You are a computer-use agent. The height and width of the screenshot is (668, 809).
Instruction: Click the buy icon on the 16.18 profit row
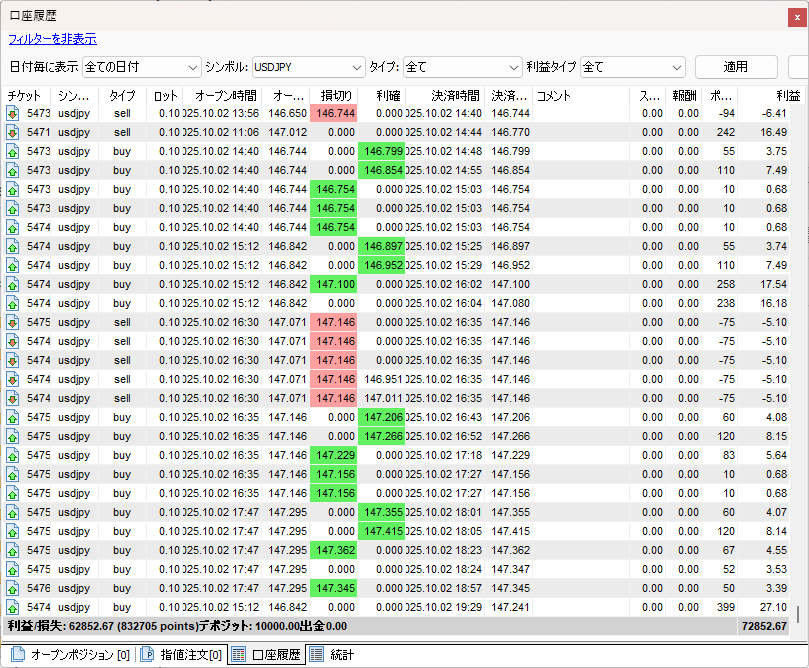click(x=12, y=303)
